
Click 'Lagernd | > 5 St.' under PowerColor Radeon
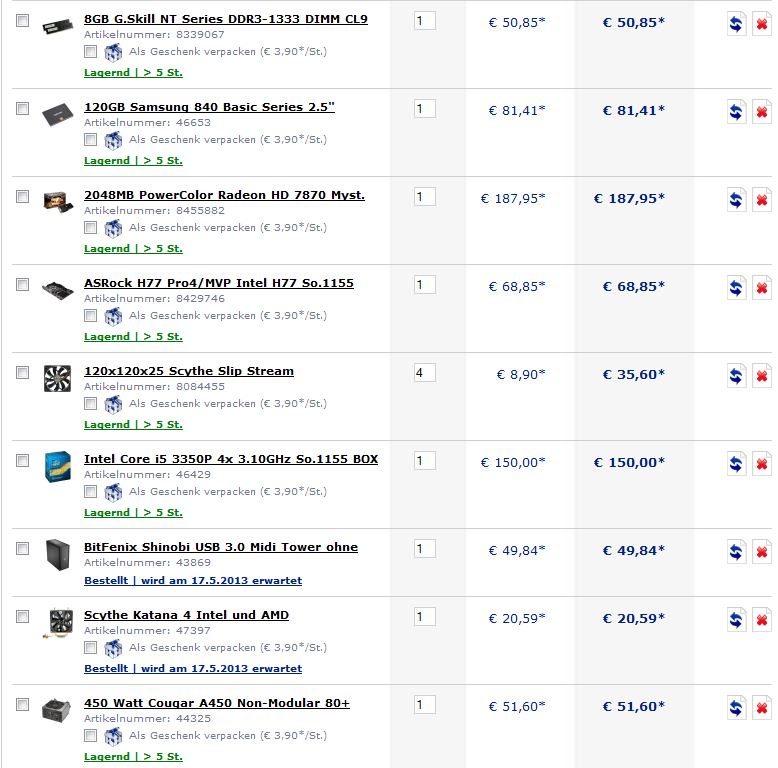pyautogui.click(x=133, y=249)
